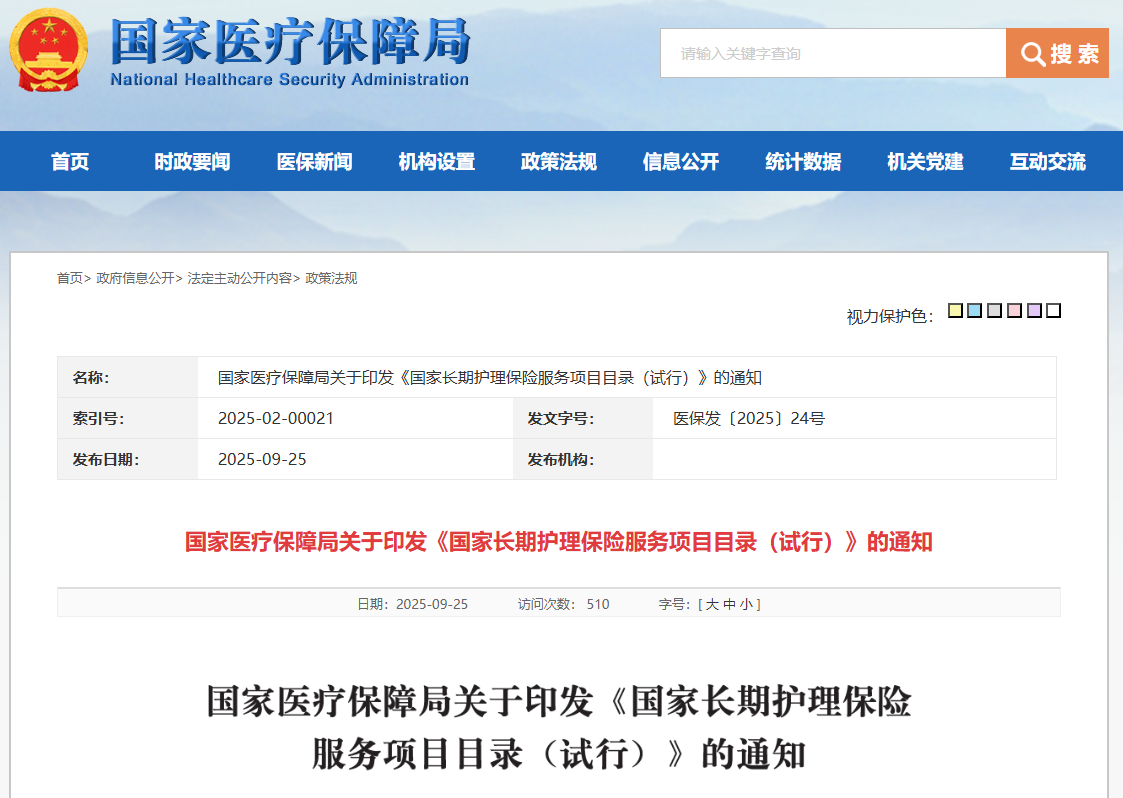Viewport: 1123px width, 798px height.
Task: Go to the 互动交流 section
Action: (1047, 162)
